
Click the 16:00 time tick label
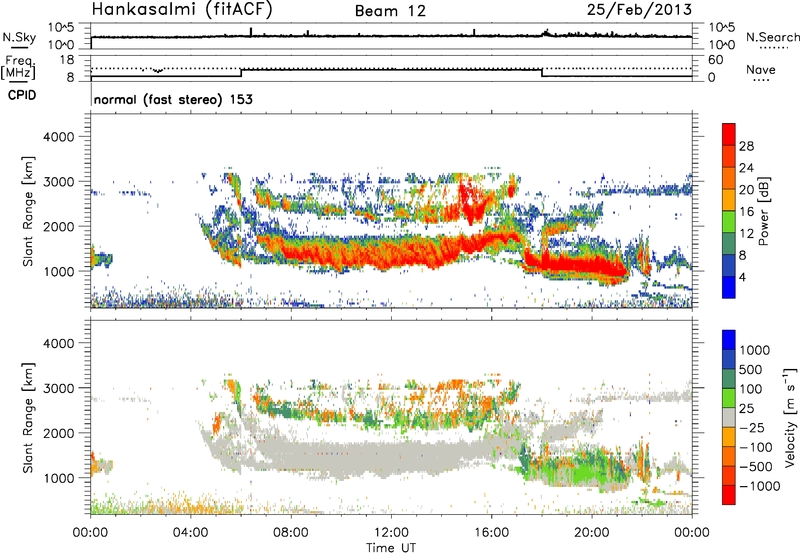491,533
